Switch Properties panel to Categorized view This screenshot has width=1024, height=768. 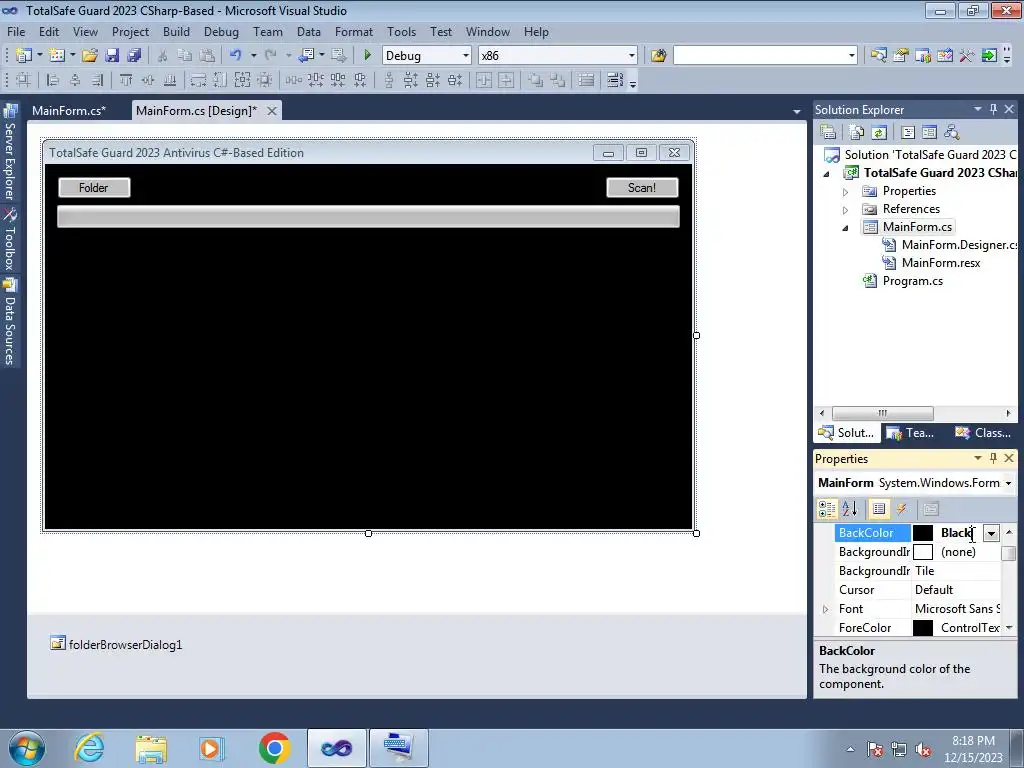[827, 509]
